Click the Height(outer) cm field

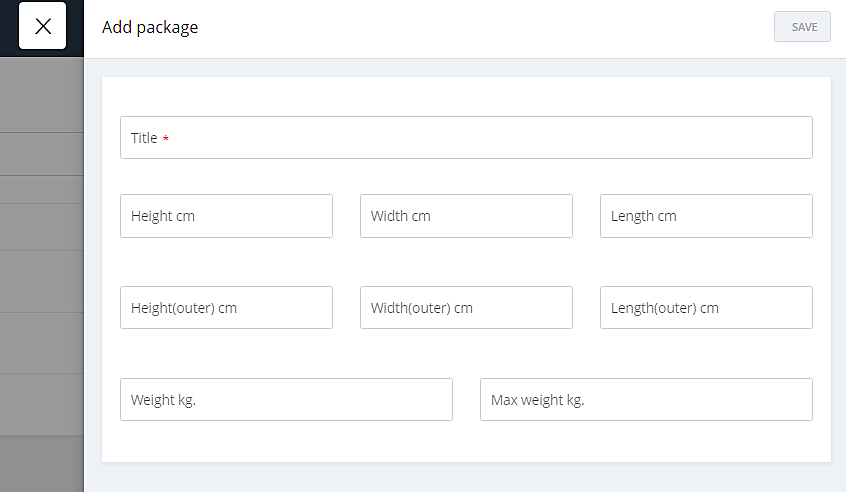pos(226,308)
